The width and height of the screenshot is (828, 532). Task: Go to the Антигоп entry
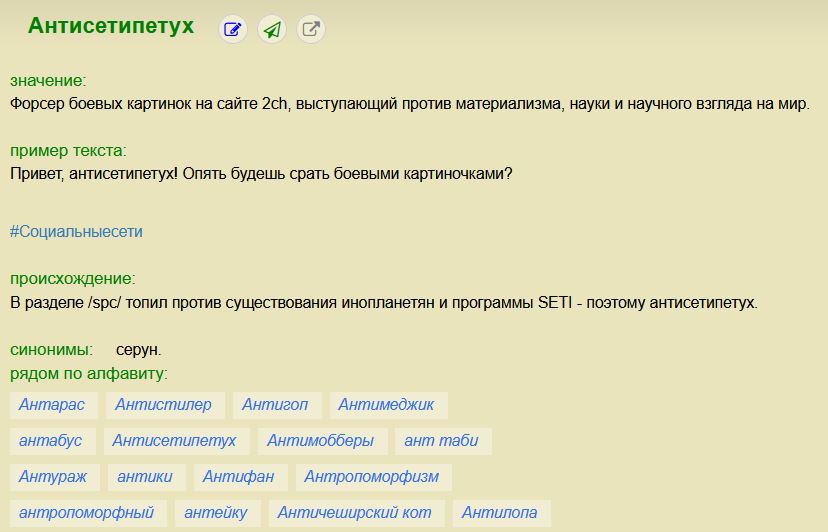tap(275, 405)
